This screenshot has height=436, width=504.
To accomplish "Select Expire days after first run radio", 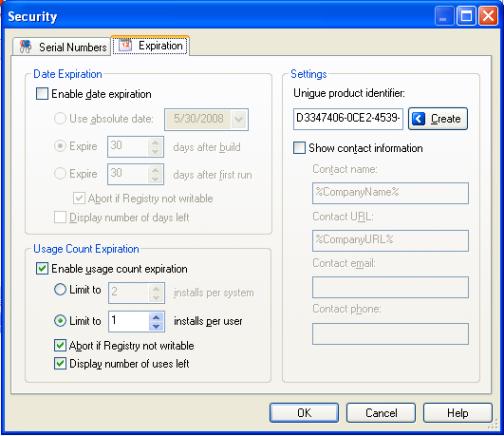I will point(60,173).
